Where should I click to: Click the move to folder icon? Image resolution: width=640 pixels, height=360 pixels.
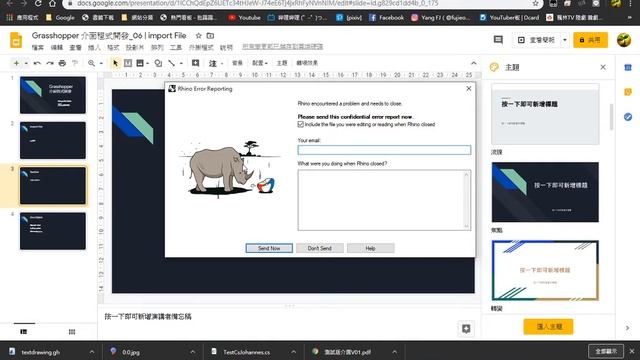[x=210, y=36]
